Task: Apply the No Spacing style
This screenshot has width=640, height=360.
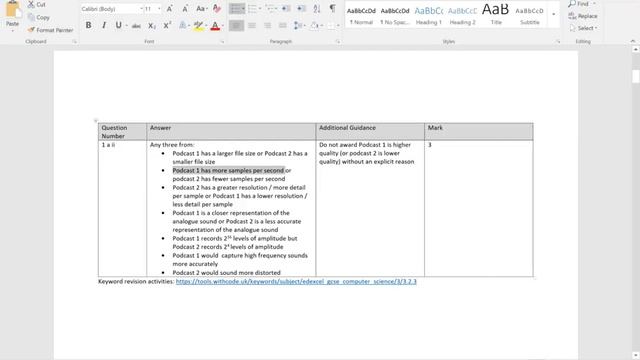Action: [x=395, y=15]
